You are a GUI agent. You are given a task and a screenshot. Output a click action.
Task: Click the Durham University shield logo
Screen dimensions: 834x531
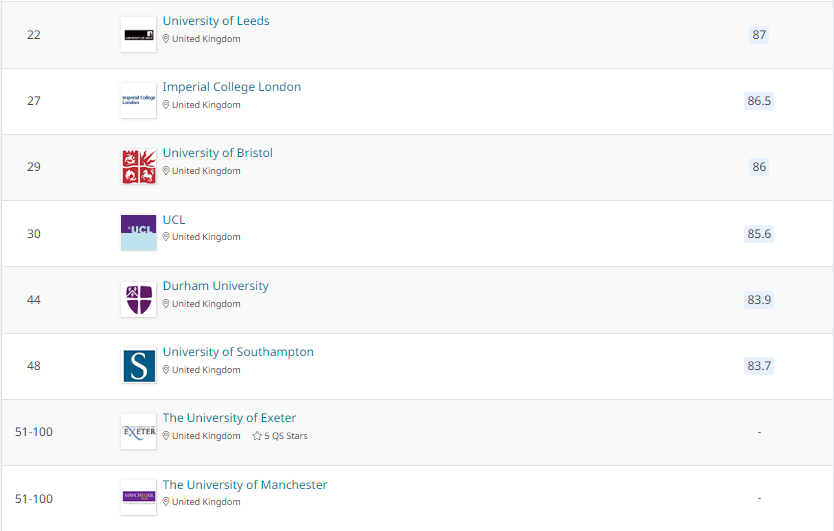[x=138, y=299]
